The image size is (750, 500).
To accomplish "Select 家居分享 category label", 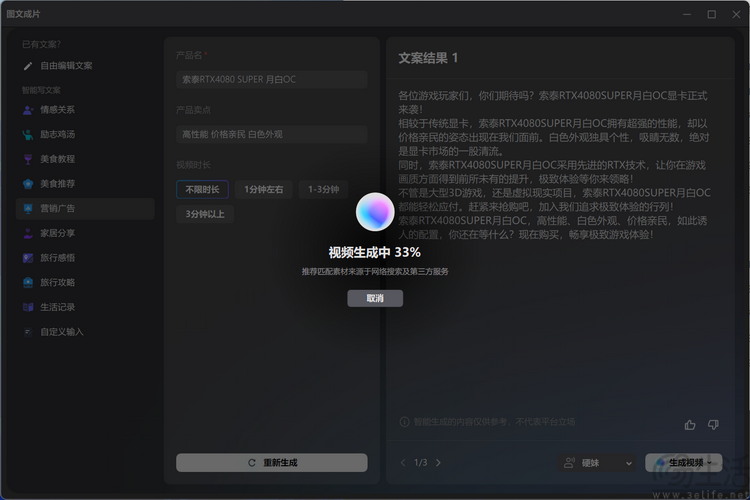I will pos(57,233).
